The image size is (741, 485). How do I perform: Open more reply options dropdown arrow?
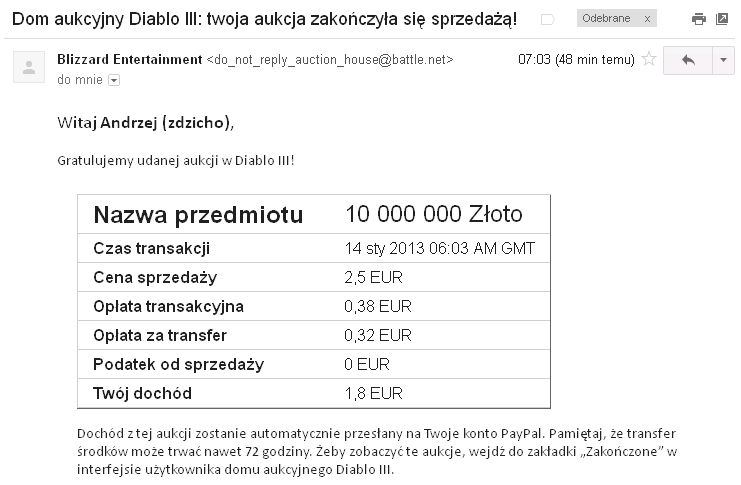[723, 60]
